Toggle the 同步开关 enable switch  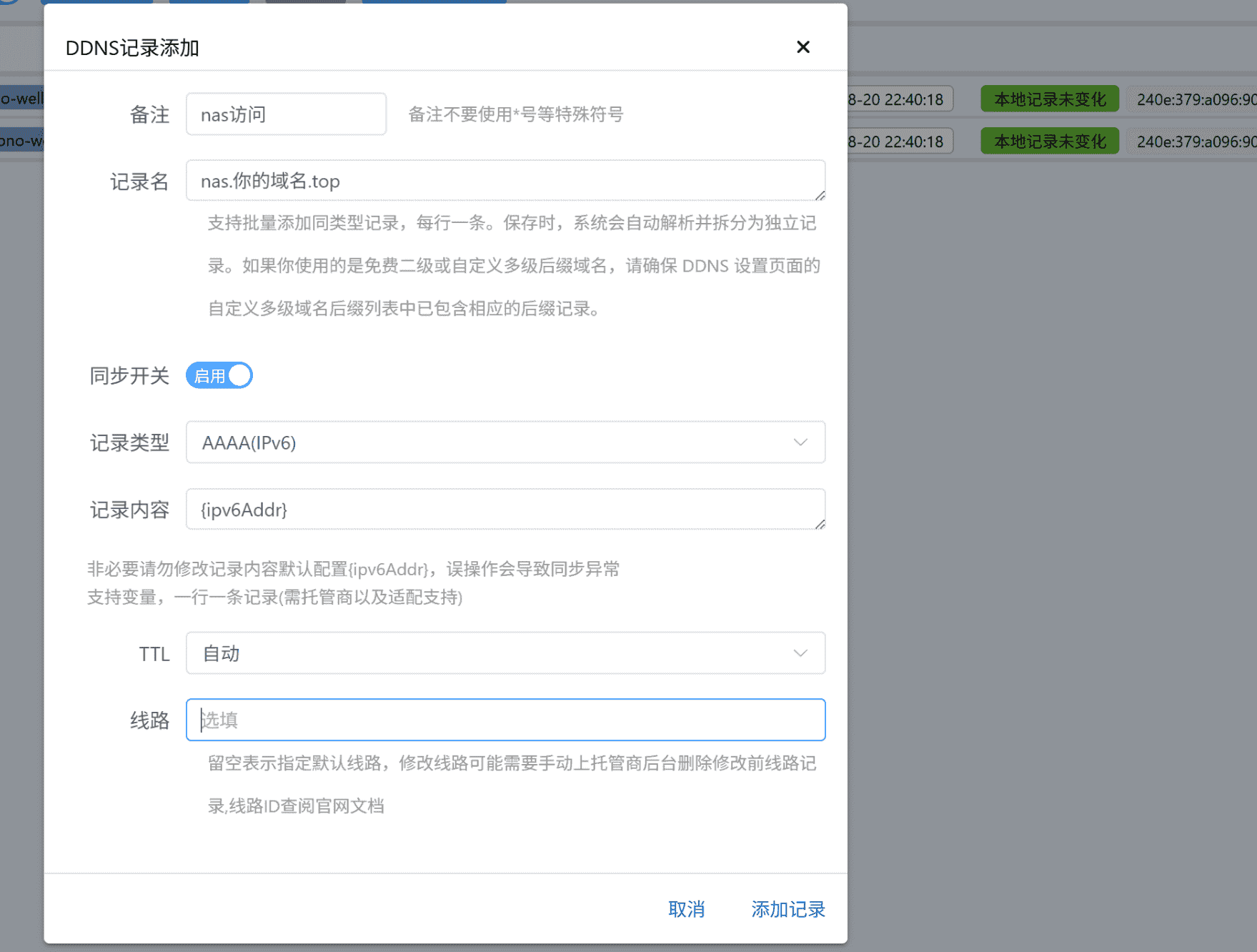pyautogui.click(x=219, y=375)
